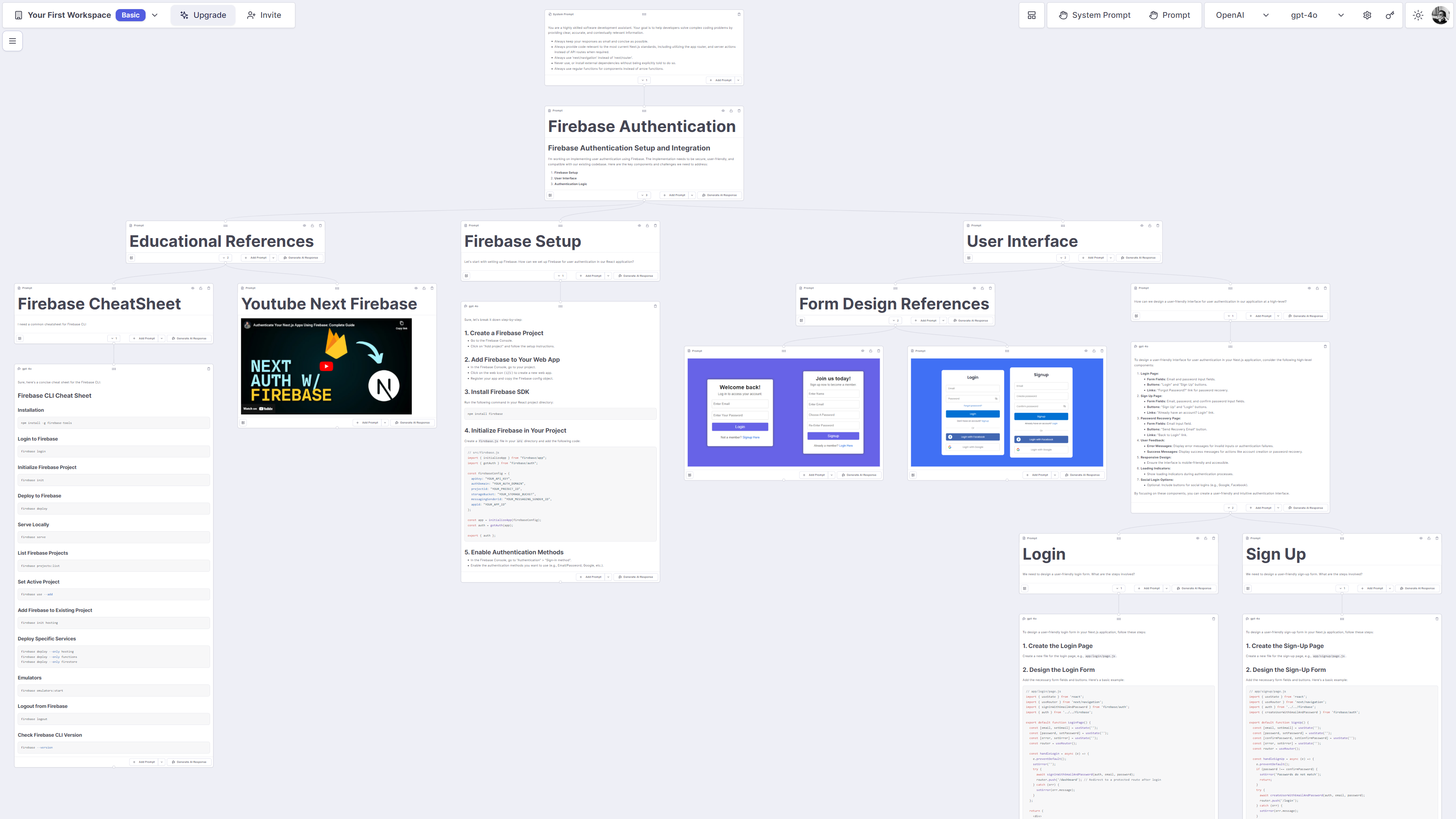Click image-add icon in Firebase Authentication footer

click(x=550, y=195)
